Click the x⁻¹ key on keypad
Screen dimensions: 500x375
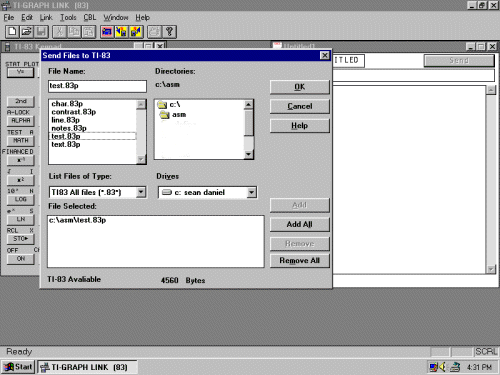(x=21, y=160)
